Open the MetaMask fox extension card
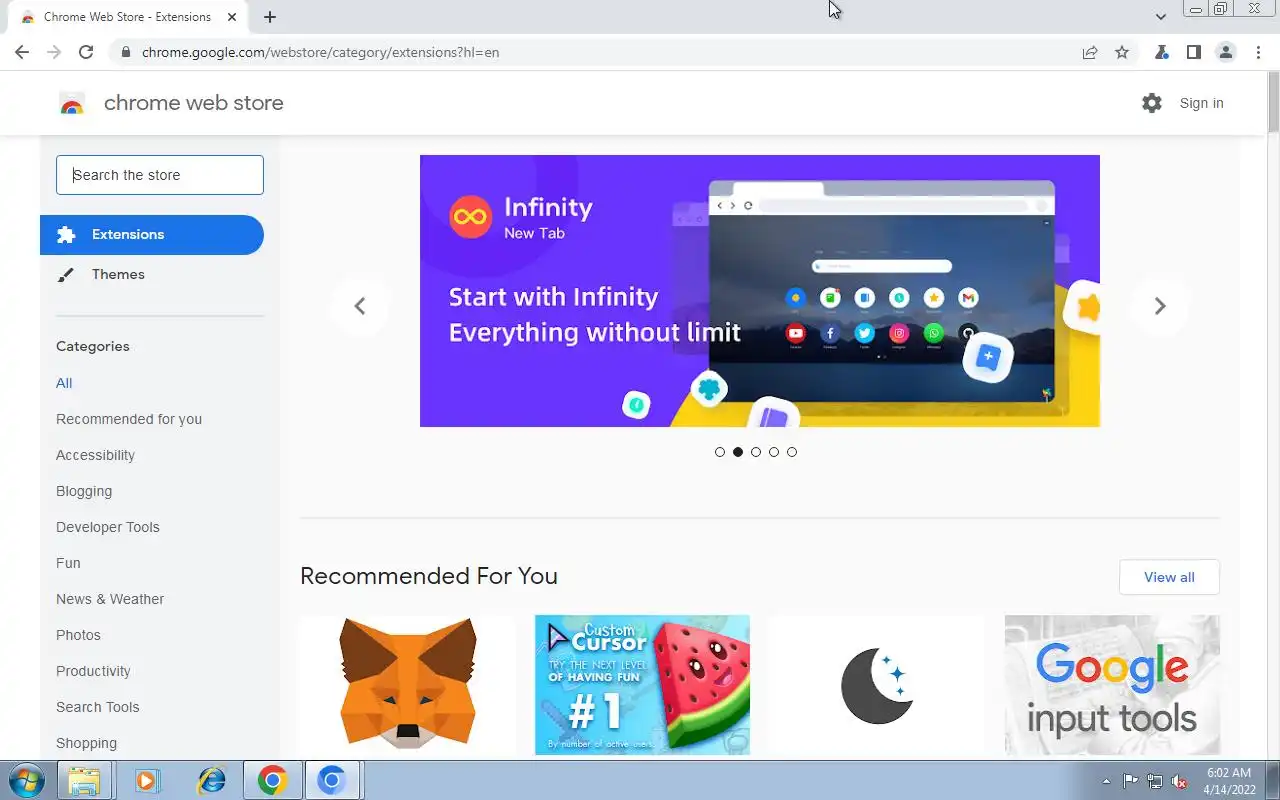This screenshot has width=1280, height=800. point(408,685)
